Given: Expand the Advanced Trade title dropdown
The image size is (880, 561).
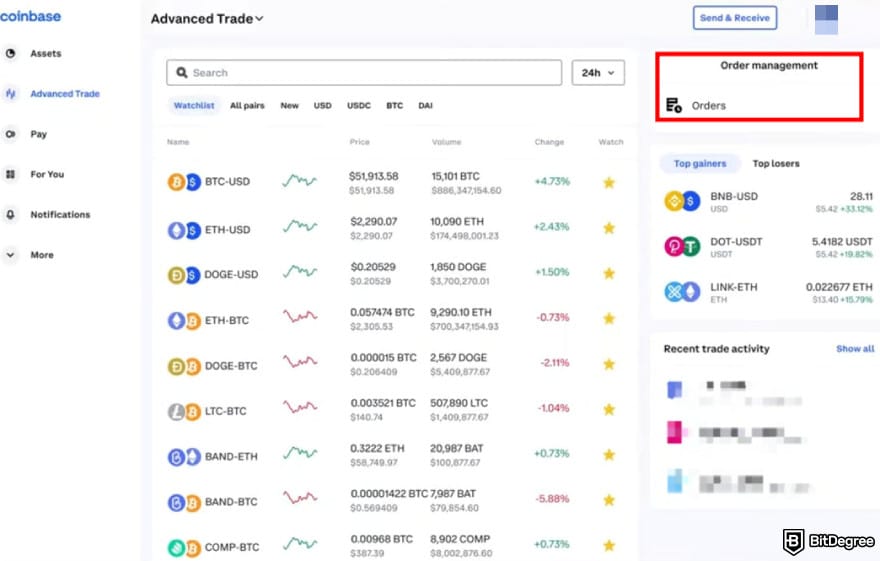Looking at the screenshot, I should 207,19.
